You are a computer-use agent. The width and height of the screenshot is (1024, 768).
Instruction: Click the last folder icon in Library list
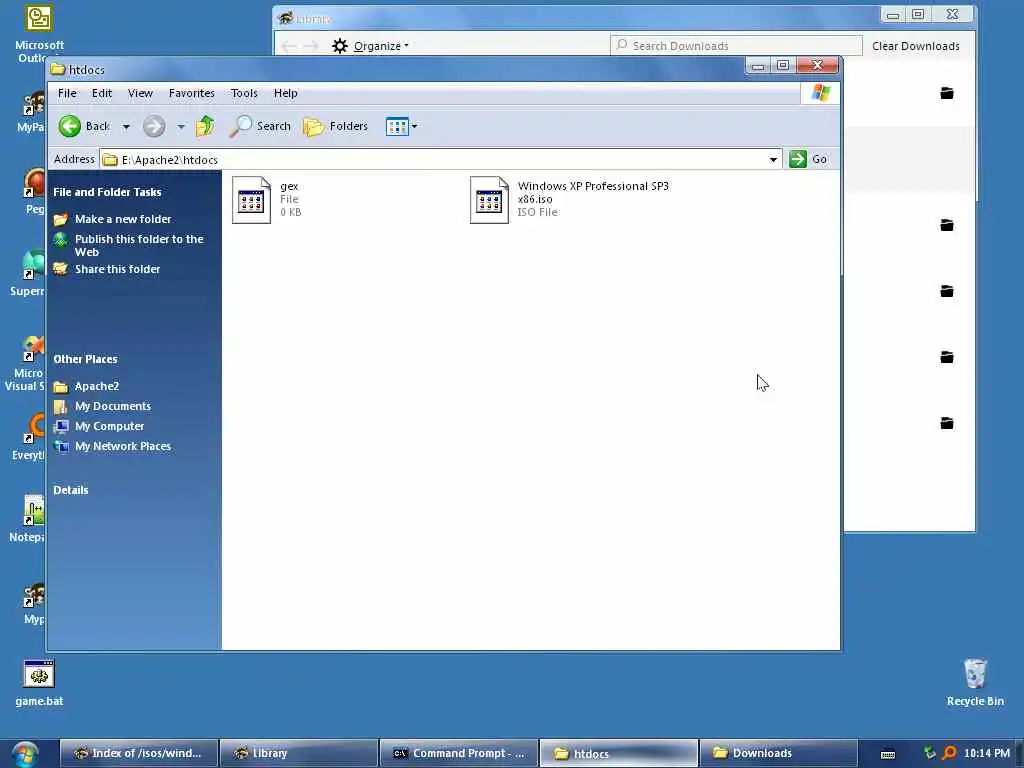(947, 423)
